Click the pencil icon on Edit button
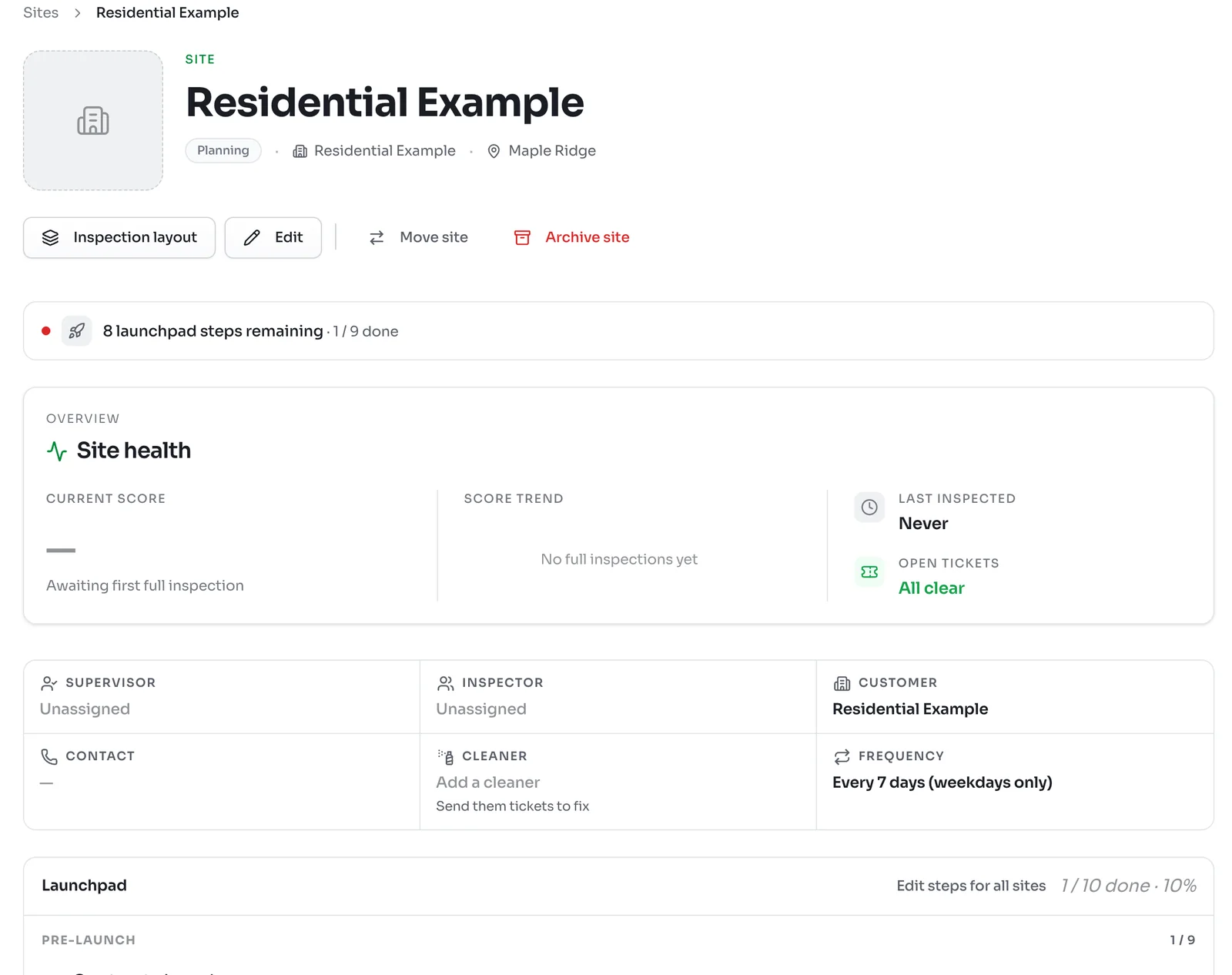This screenshot has height=975, width=1232. [x=252, y=237]
